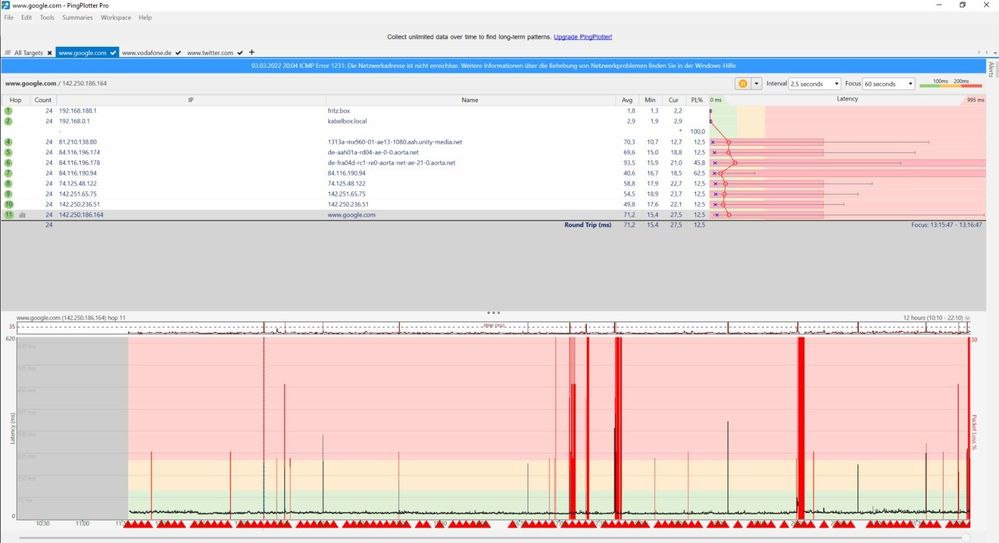Select hop 4 green circle icon
The height and width of the screenshot is (543, 999).
[8, 142]
